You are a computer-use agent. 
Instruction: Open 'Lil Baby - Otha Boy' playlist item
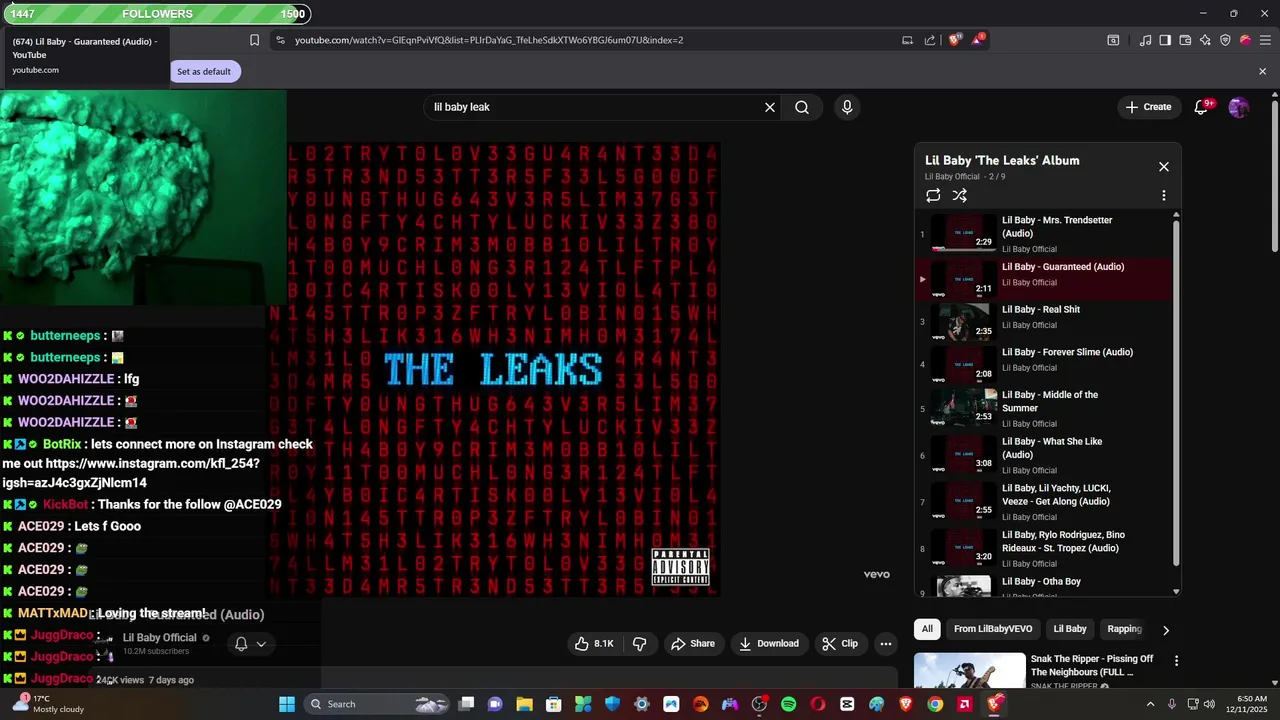(x=1044, y=586)
